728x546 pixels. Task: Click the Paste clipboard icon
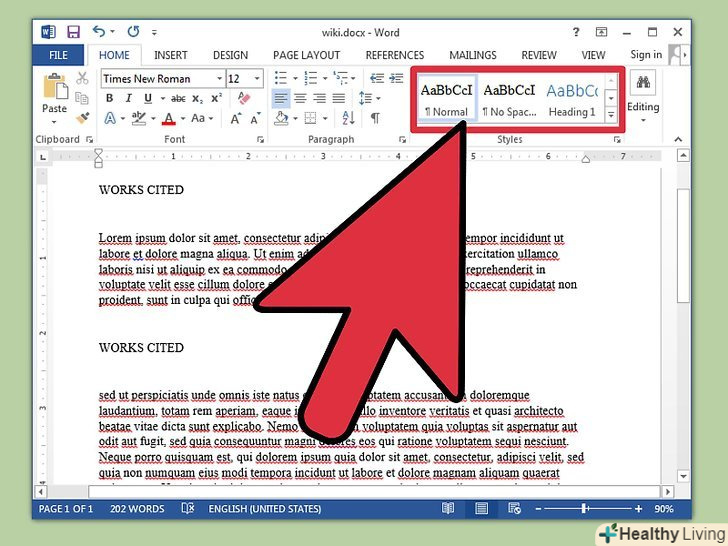click(x=55, y=86)
